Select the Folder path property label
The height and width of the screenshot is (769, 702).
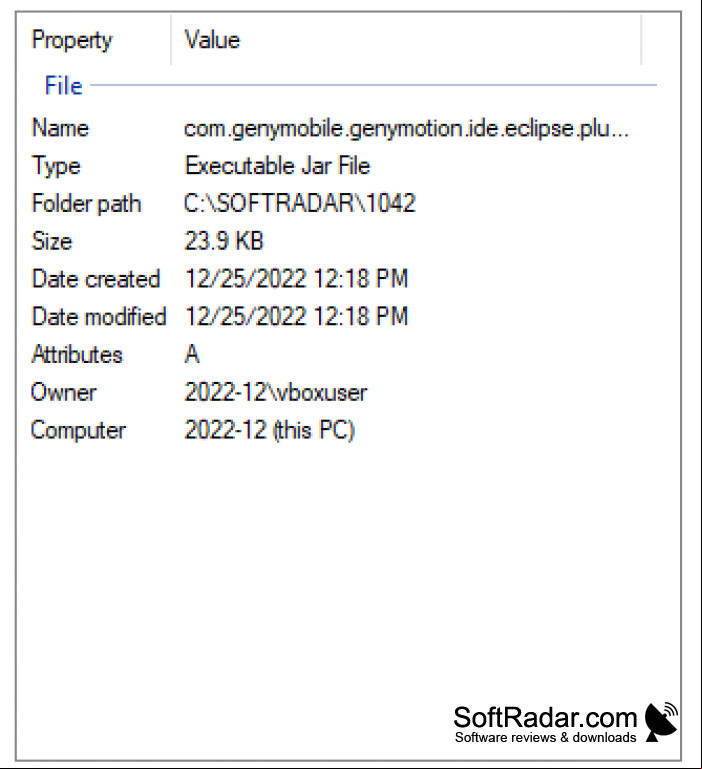(86, 204)
